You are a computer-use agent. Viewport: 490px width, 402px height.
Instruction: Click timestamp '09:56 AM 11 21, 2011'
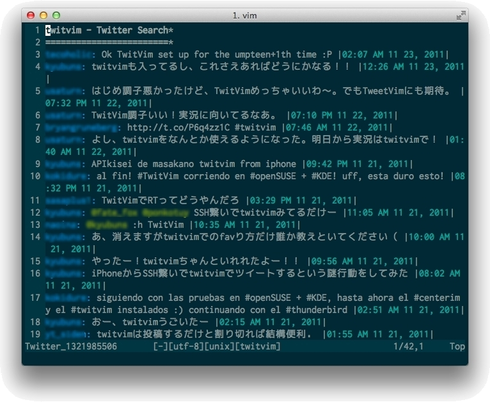[362, 261]
